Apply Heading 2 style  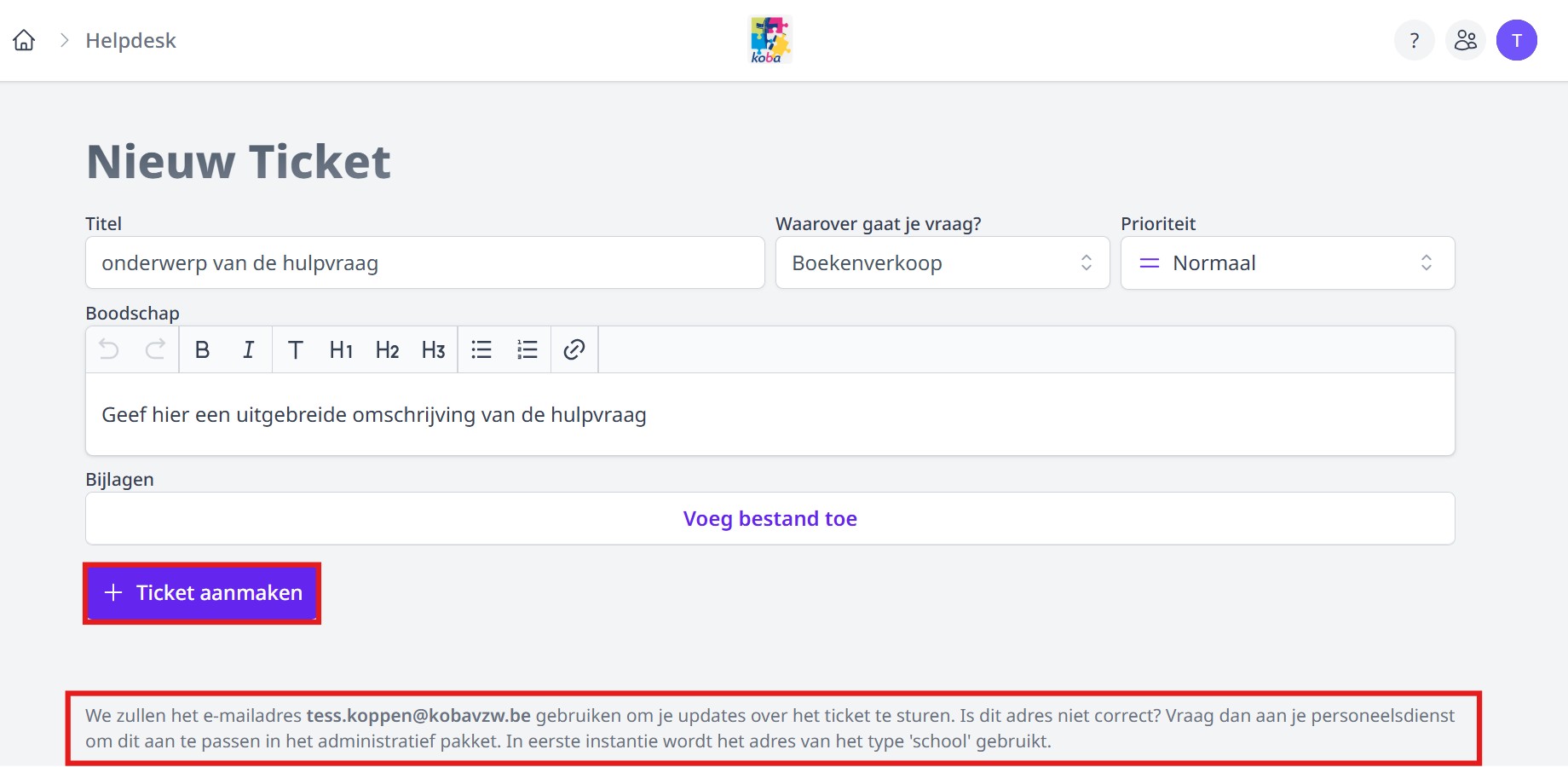(x=387, y=349)
